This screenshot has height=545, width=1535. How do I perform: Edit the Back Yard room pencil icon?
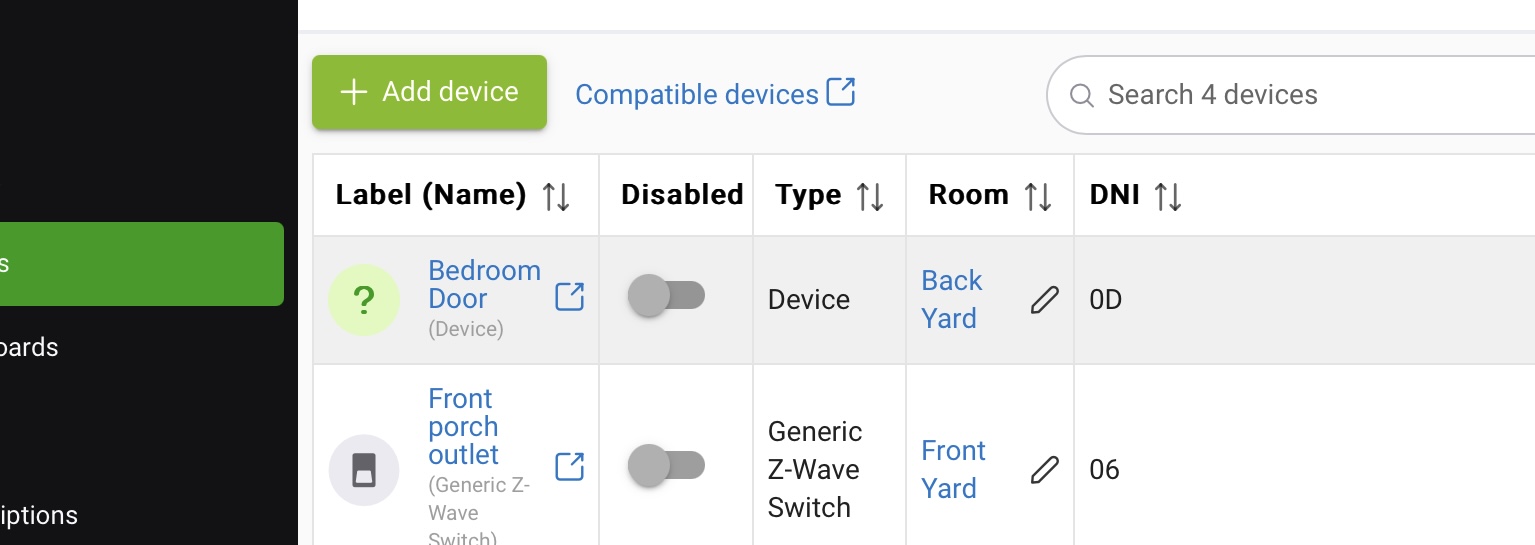coord(1044,299)
